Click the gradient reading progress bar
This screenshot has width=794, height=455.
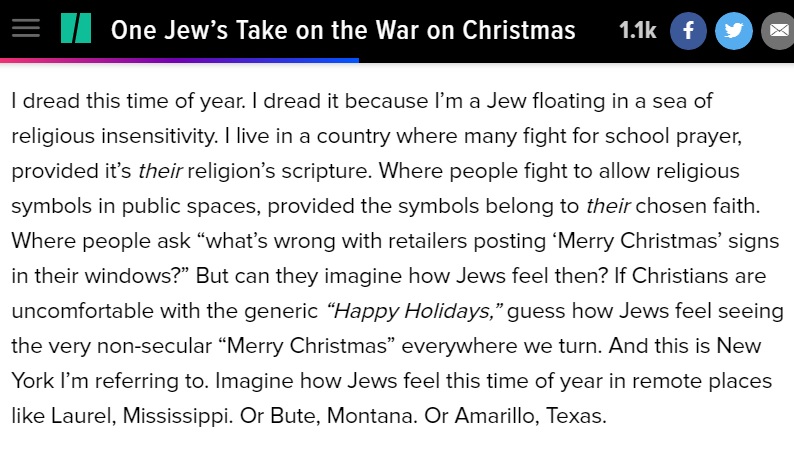179,60
